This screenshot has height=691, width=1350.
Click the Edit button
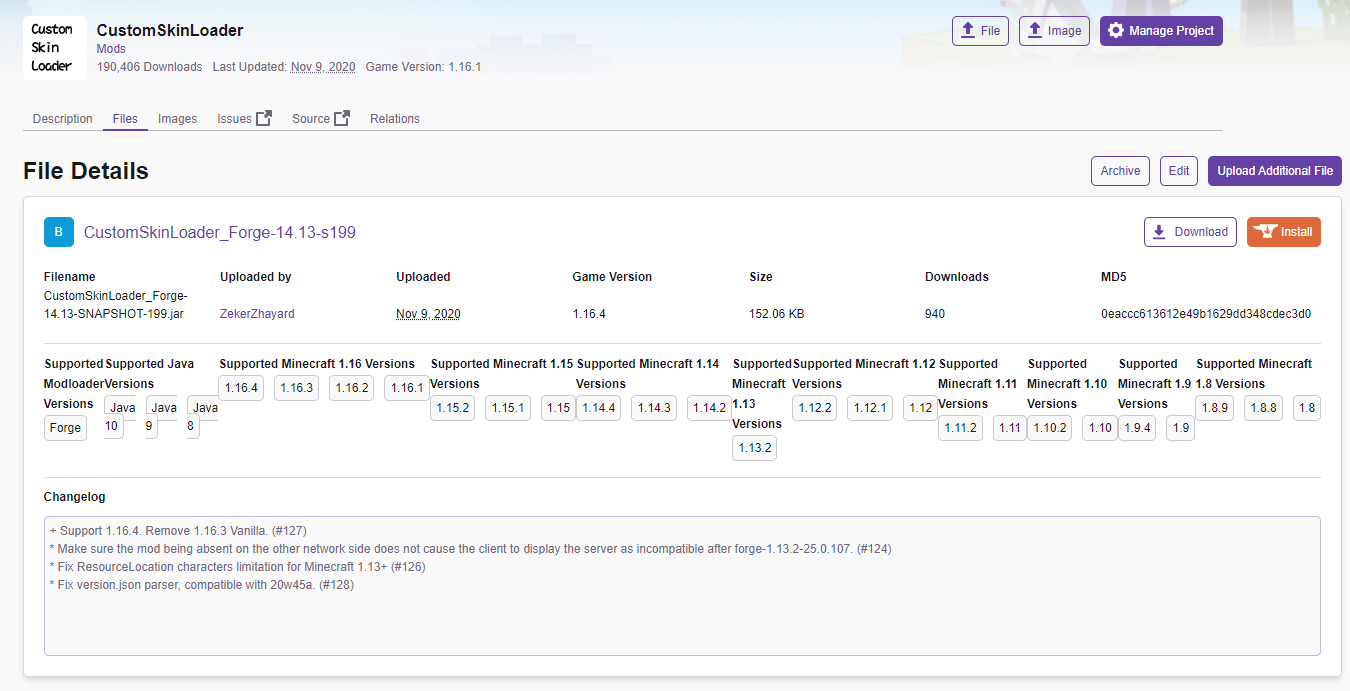tap(1179, 171)
